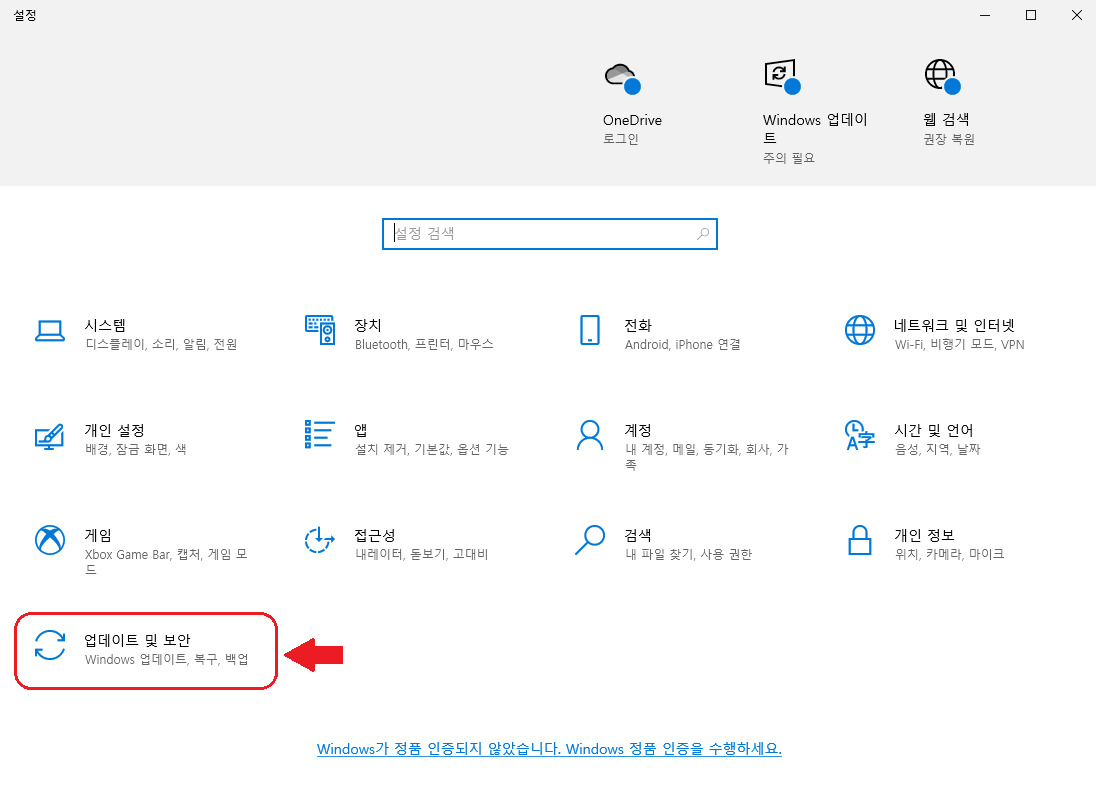Open 시간 및 언어 category title
Image resolution: width=1096 pixels, height=801 pixels.
pos(934,430)
